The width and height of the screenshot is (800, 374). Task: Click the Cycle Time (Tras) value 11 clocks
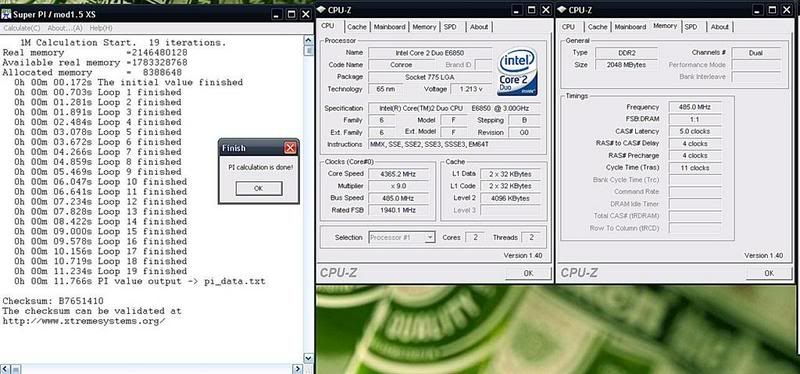pyautogui.click(x=695, y=168)
